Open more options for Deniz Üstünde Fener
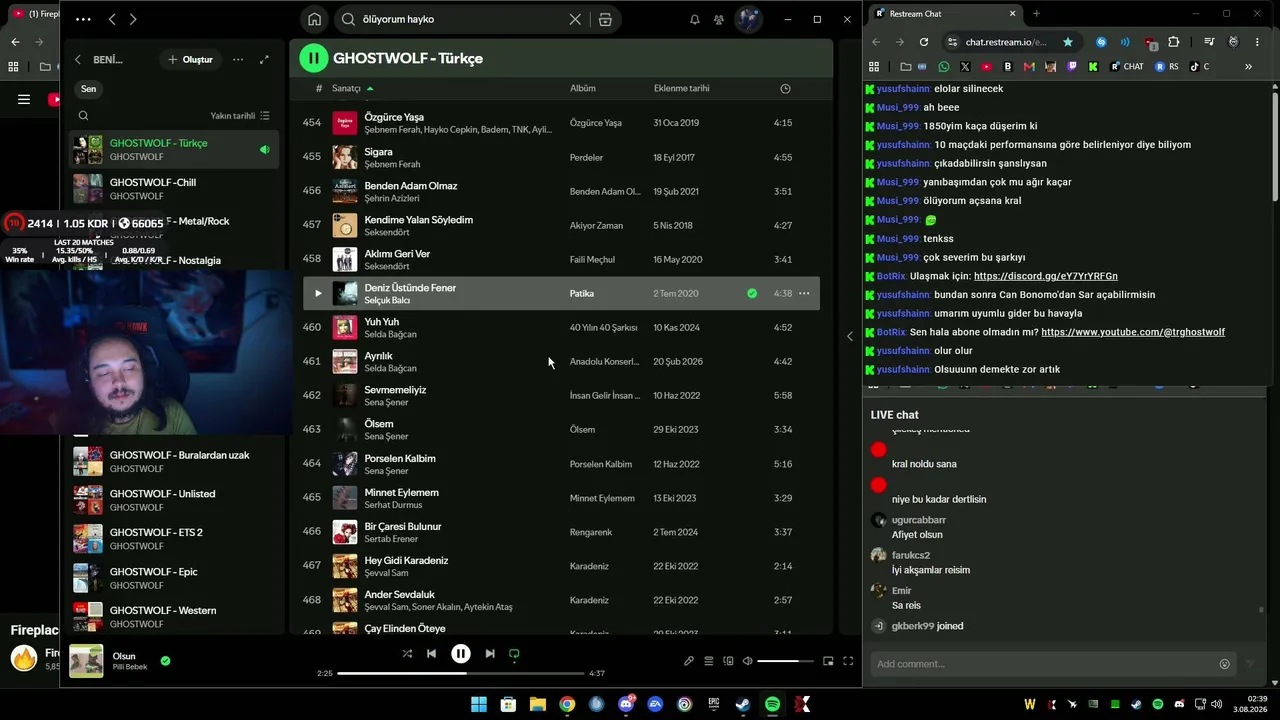This screenshot has height=720, width=1280. 804,293
